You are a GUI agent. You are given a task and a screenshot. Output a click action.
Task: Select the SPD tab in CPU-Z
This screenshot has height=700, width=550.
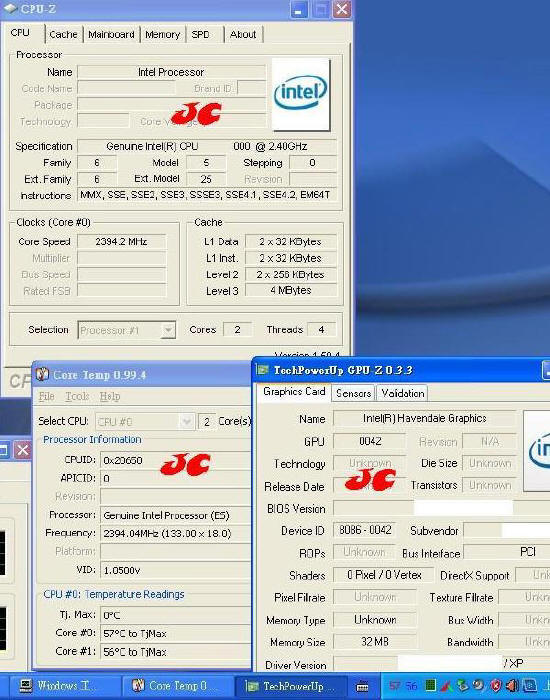click(200, 34)
